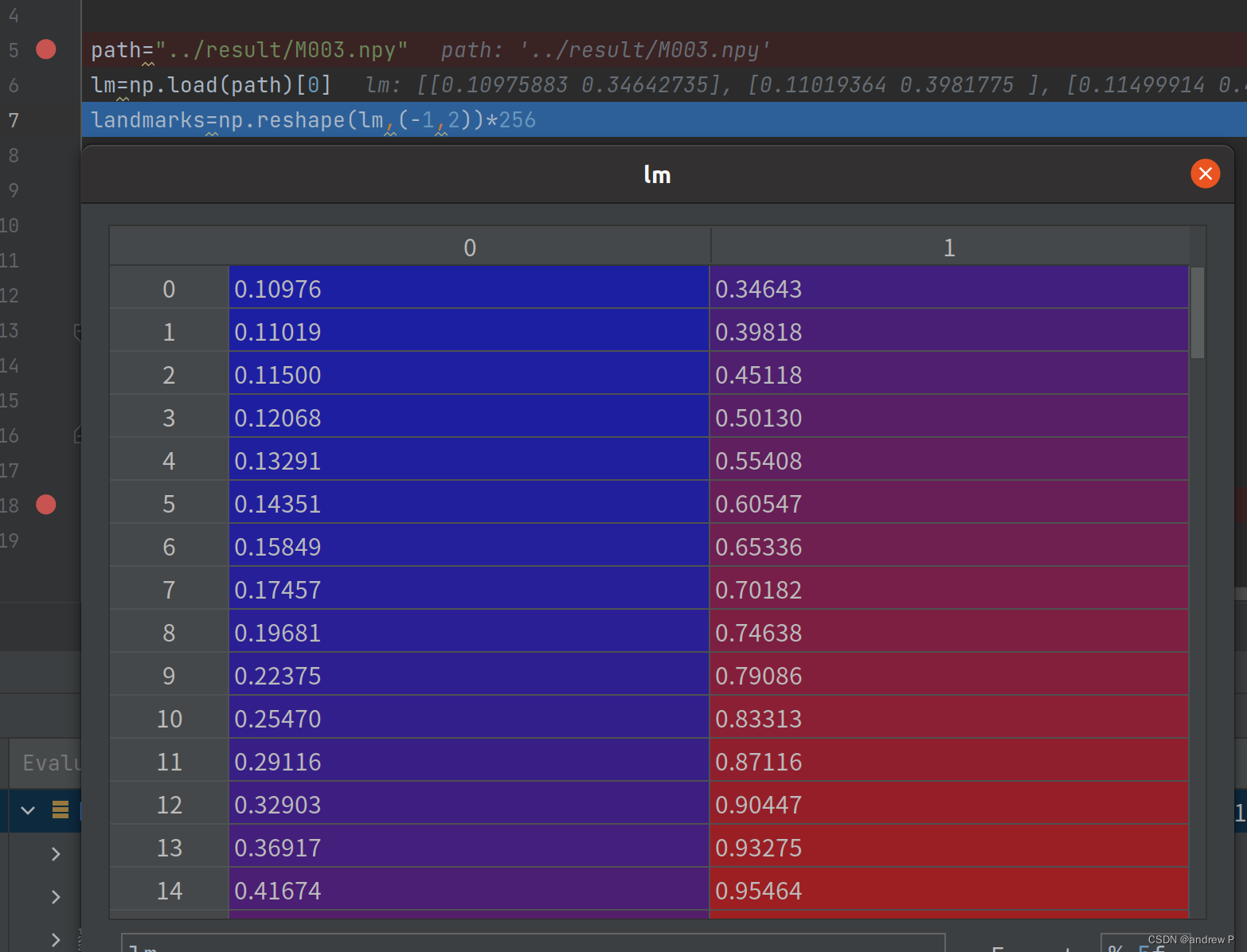Click the format input field %.5f

point(1145,943)
